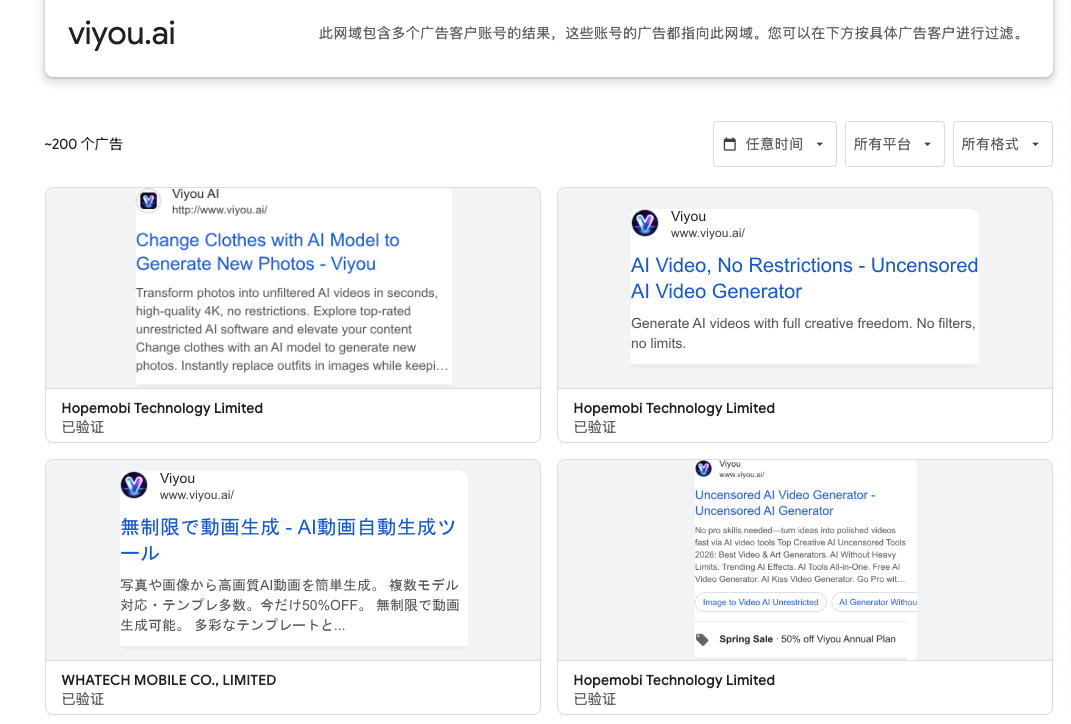Click the WHATECH MOBILE CO., LIMITED advertiser name
Viewport: 1071px width, 724px height.
[169, 680]
